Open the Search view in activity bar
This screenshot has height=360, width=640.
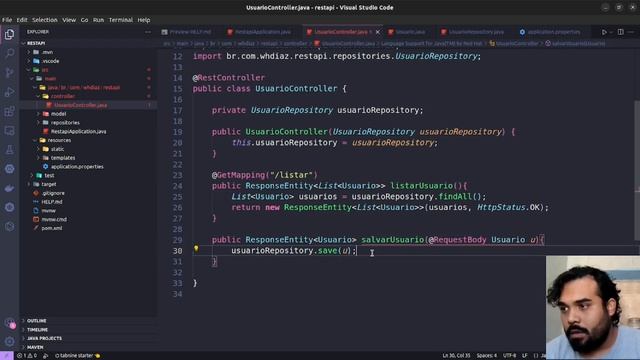(9, 53)
